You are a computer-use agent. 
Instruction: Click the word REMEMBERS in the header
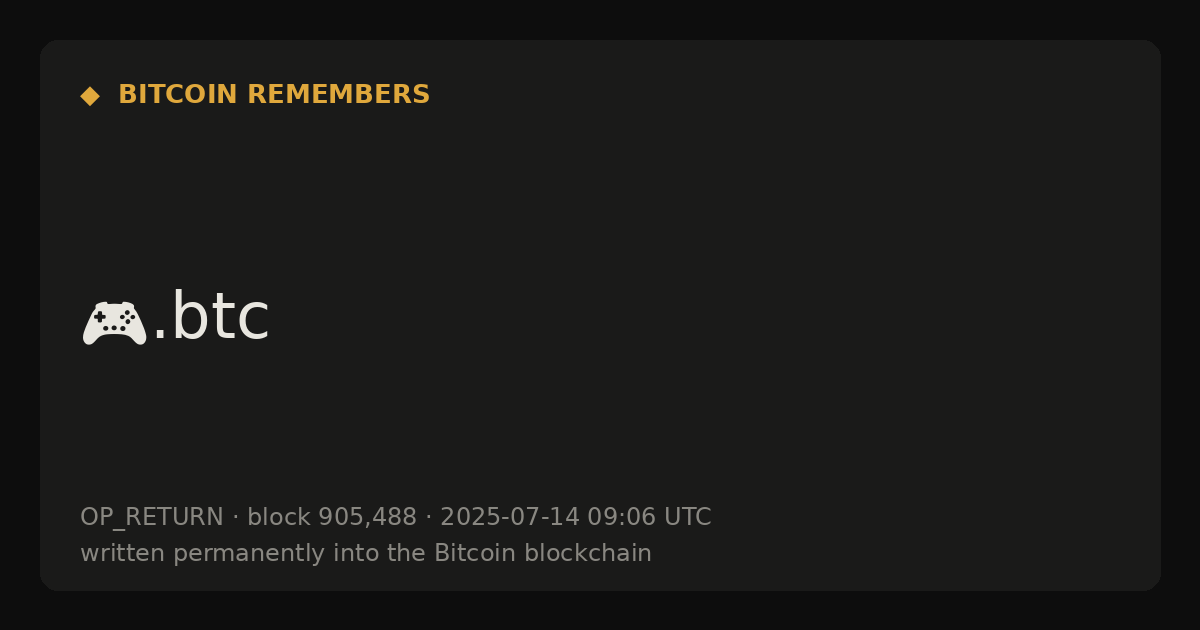click(338, 95)
